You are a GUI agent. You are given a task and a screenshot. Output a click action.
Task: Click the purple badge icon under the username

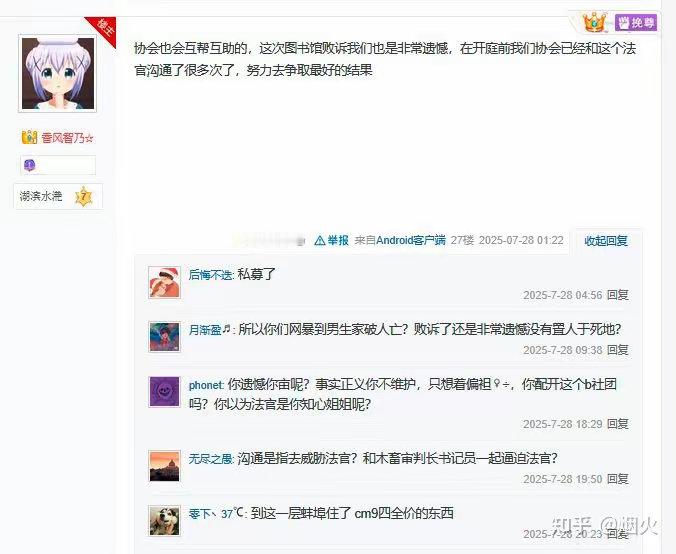tap(29, 165)
